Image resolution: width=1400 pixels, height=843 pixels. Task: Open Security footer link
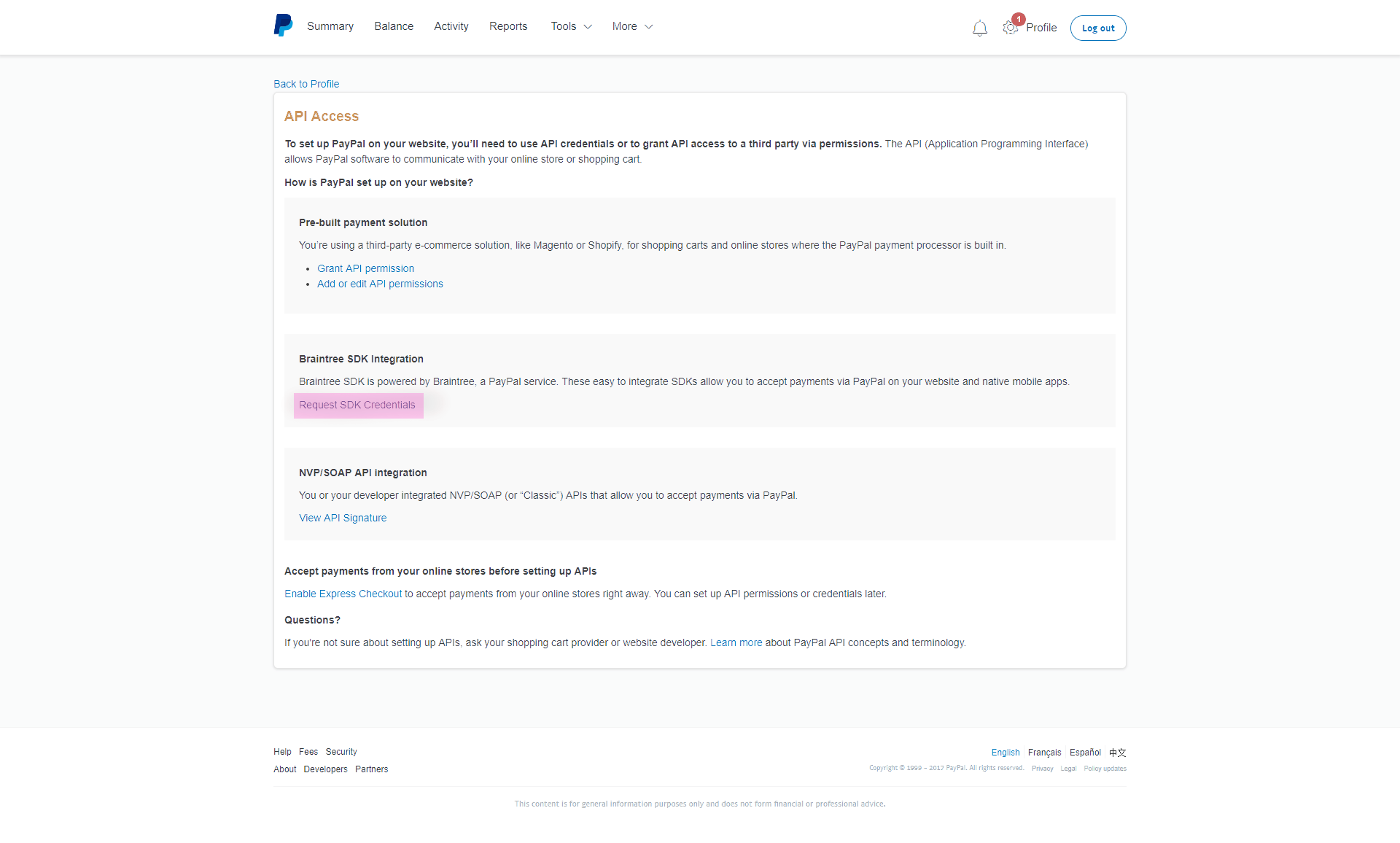pos(341,752)
